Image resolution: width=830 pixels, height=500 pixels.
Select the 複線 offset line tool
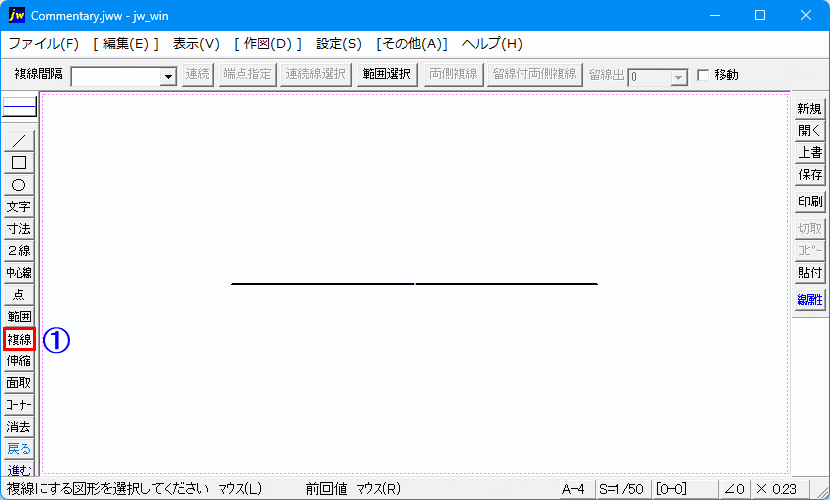[x=19, y=339]
